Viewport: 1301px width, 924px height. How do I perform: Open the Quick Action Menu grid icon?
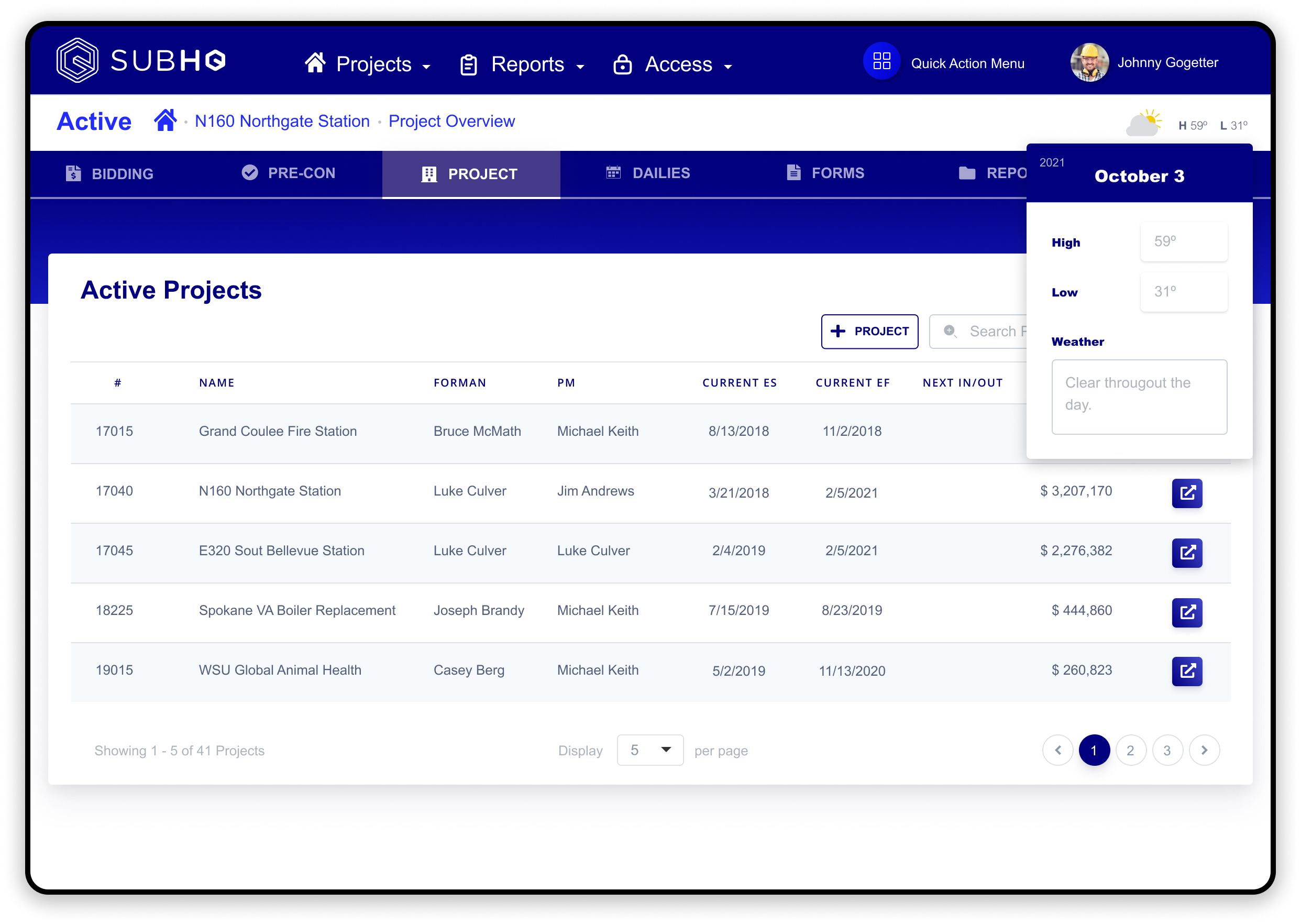[x=881, y=61]
